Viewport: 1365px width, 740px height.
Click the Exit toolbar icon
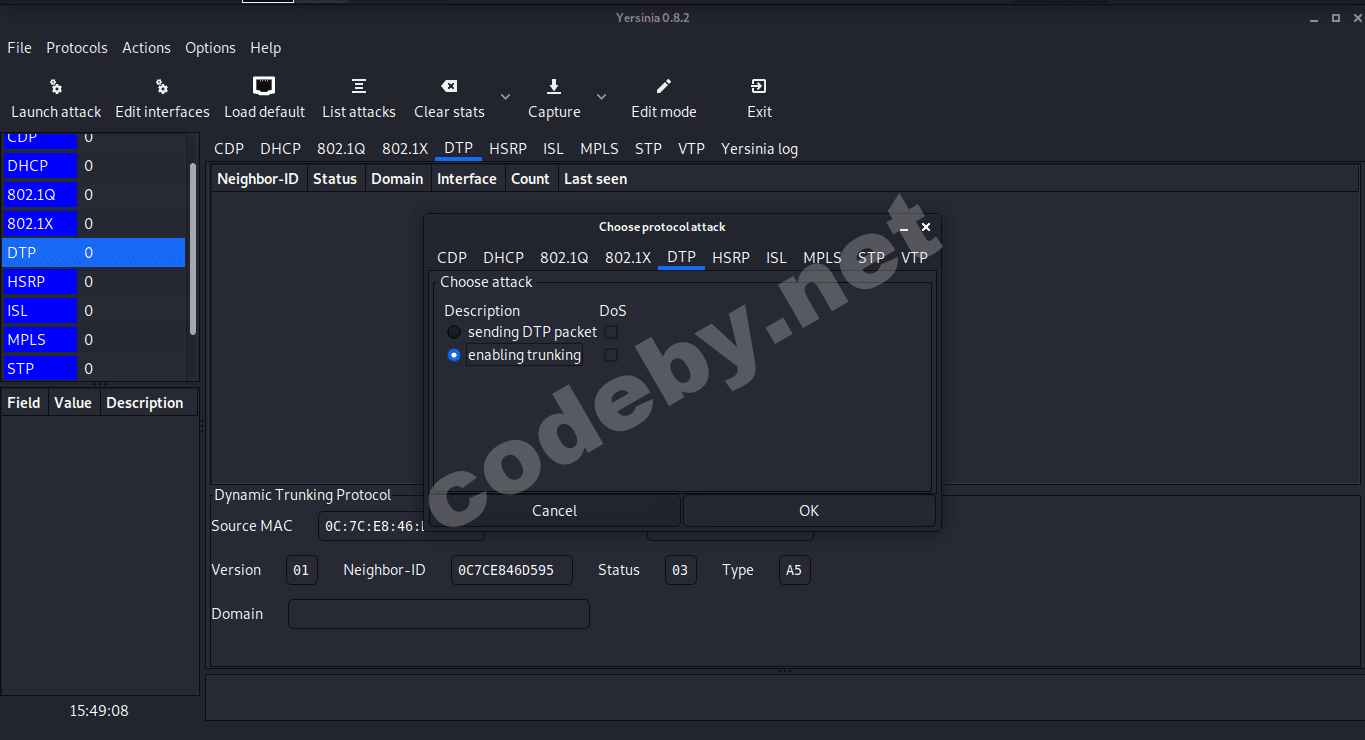(x=759, y=87)
